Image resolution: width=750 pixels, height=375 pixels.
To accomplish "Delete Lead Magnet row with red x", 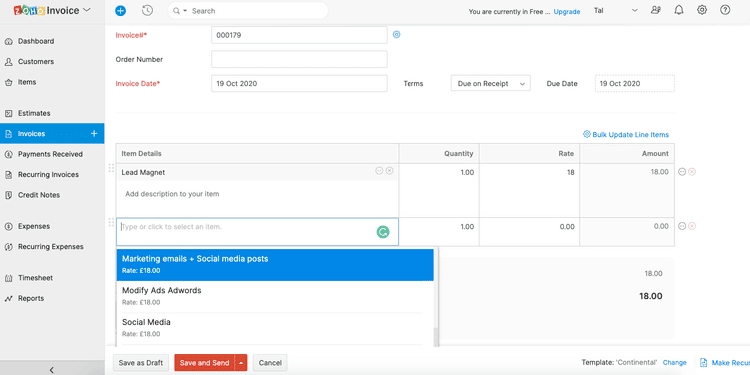I will [692, 172].
